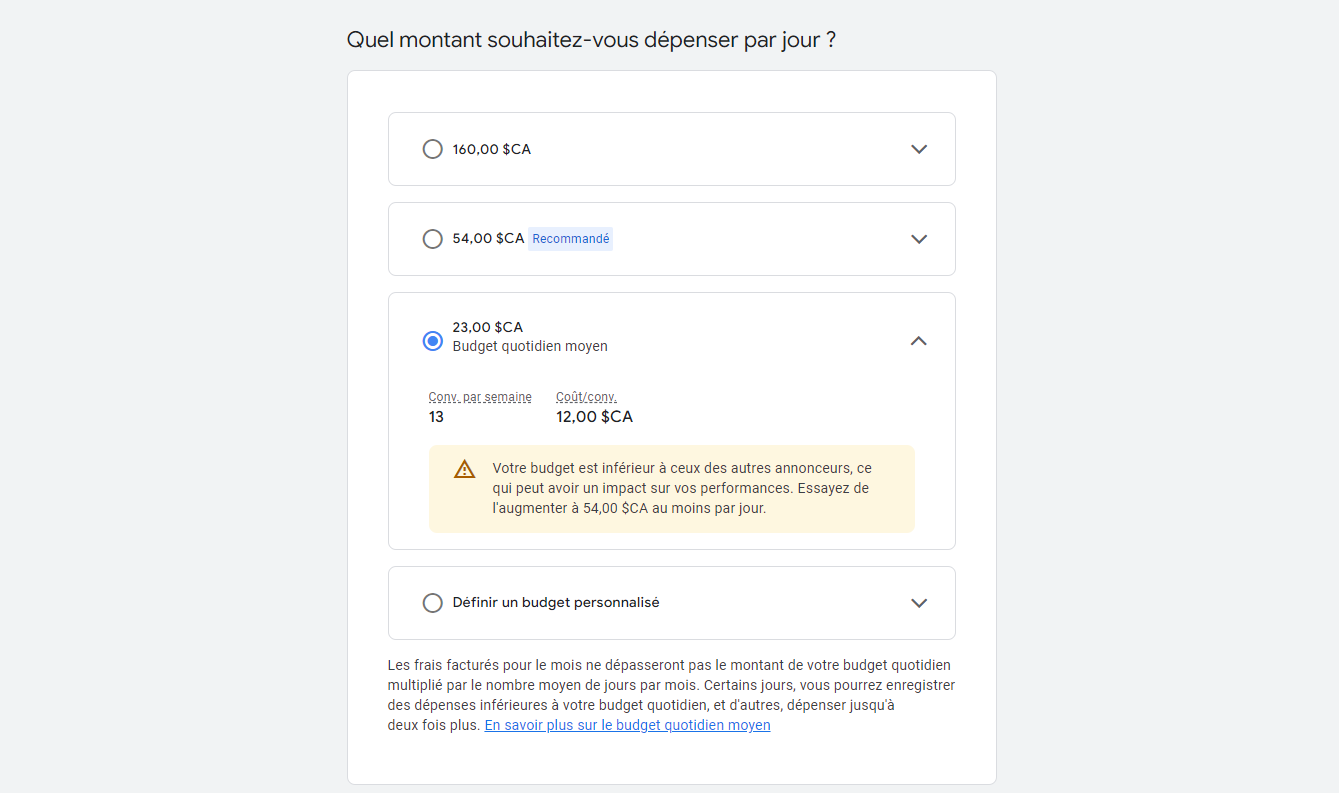Choose the custom budget radio button
1339x793 pixels.
pyautogui.click(x=432, y=603)
